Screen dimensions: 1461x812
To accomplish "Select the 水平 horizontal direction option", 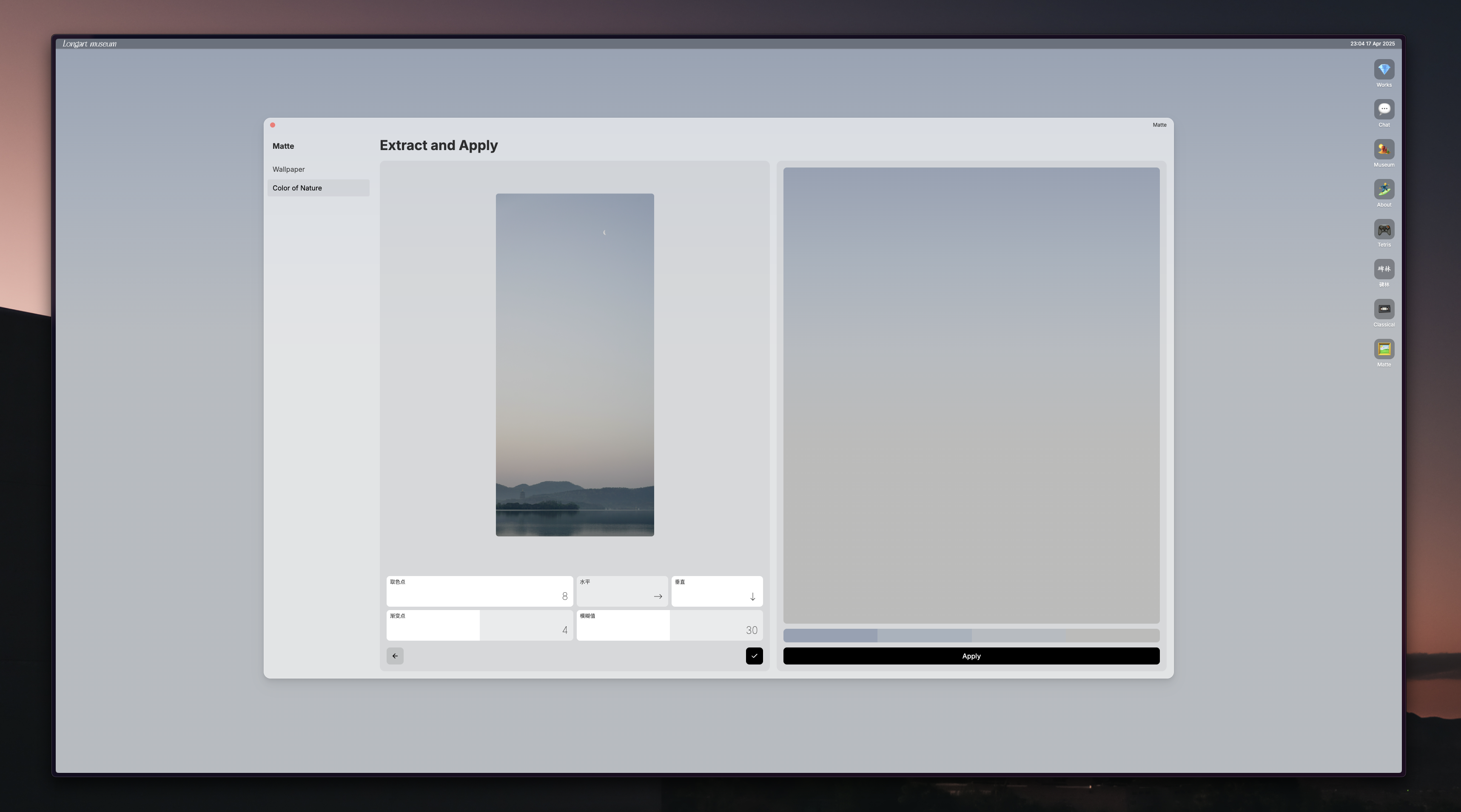I will [622, 591].
